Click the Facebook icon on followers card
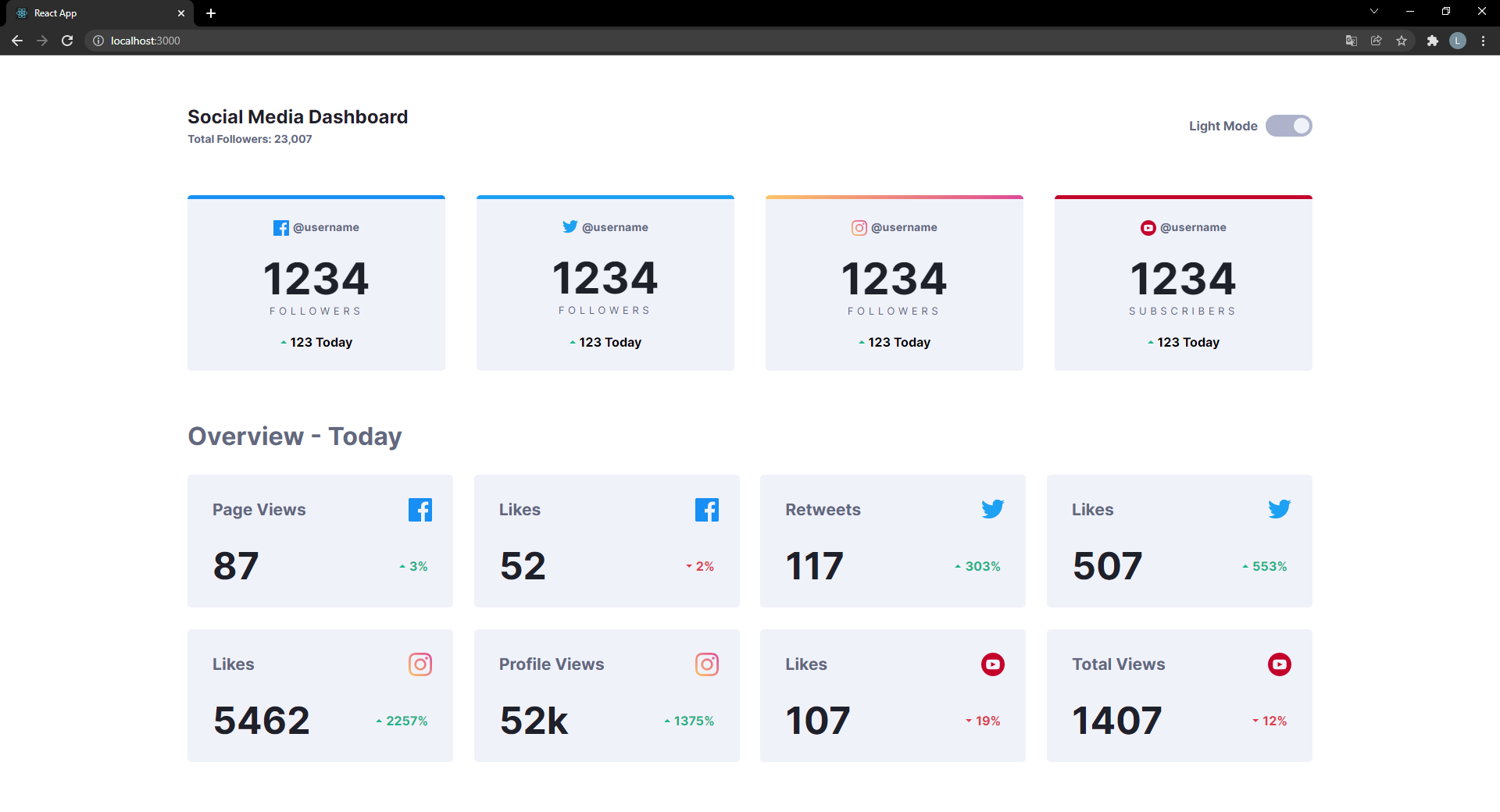The height and width of the screenshot is (812, 1500). click(x=280, y=228)
